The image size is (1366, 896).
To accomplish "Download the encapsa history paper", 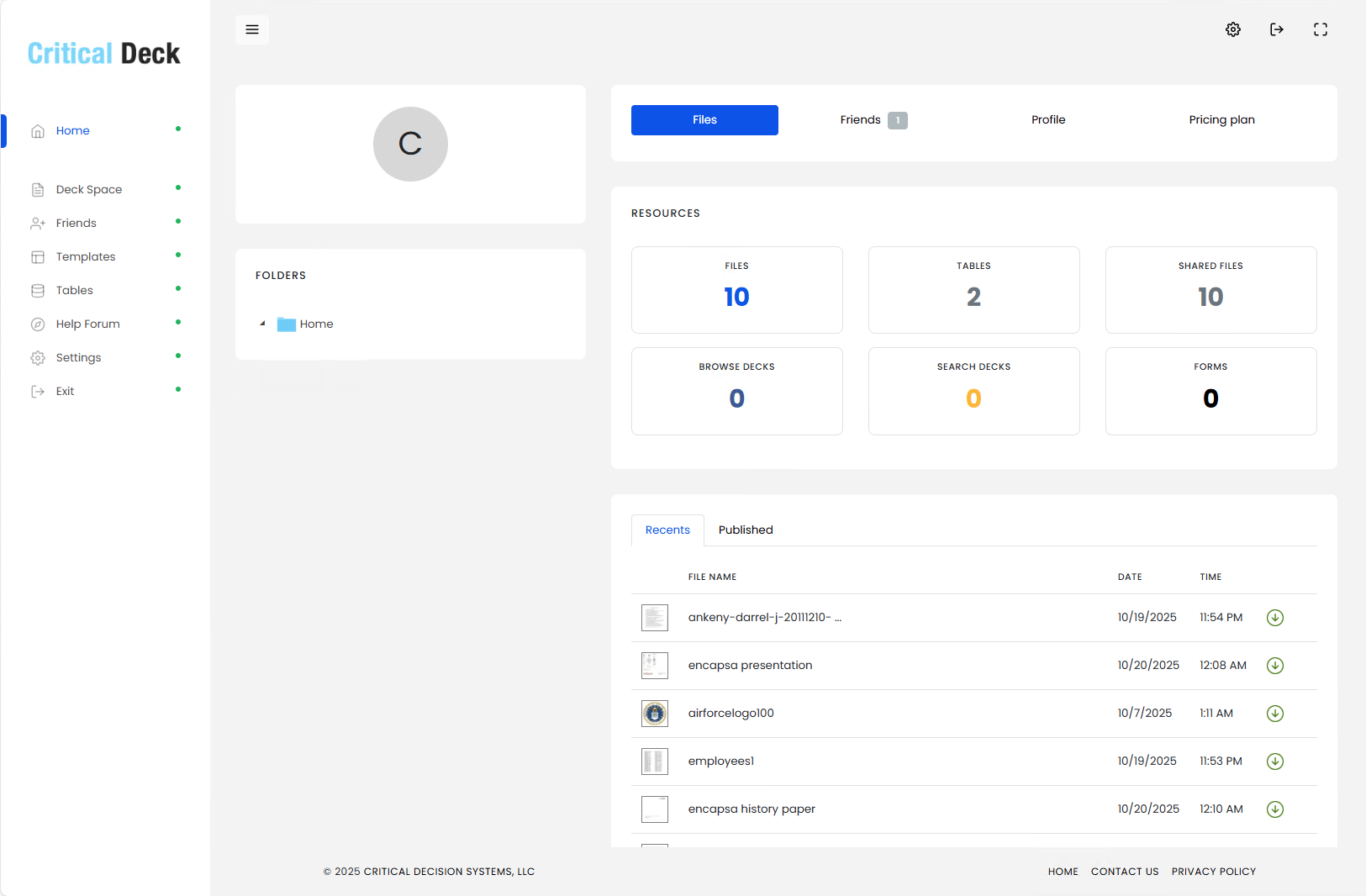I will coord(1275,809).
